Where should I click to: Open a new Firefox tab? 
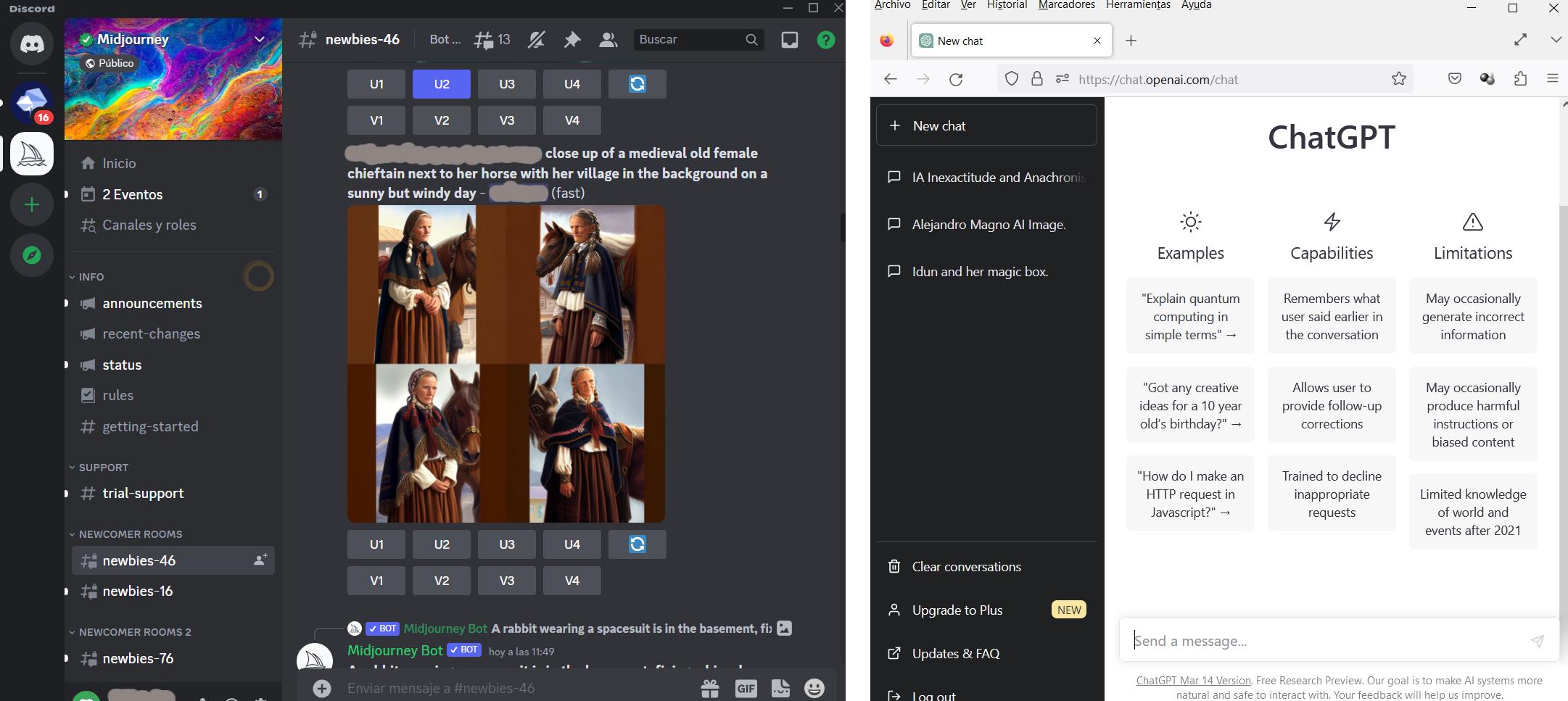[x=1131, y=41]
